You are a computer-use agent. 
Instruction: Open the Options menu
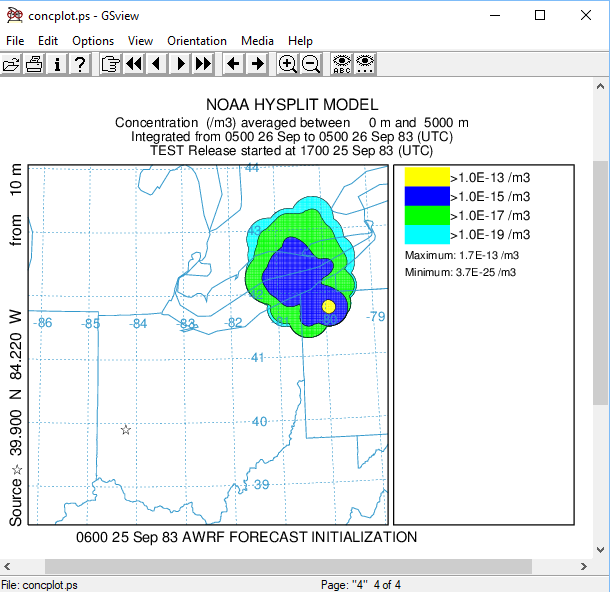coord(93,41)
